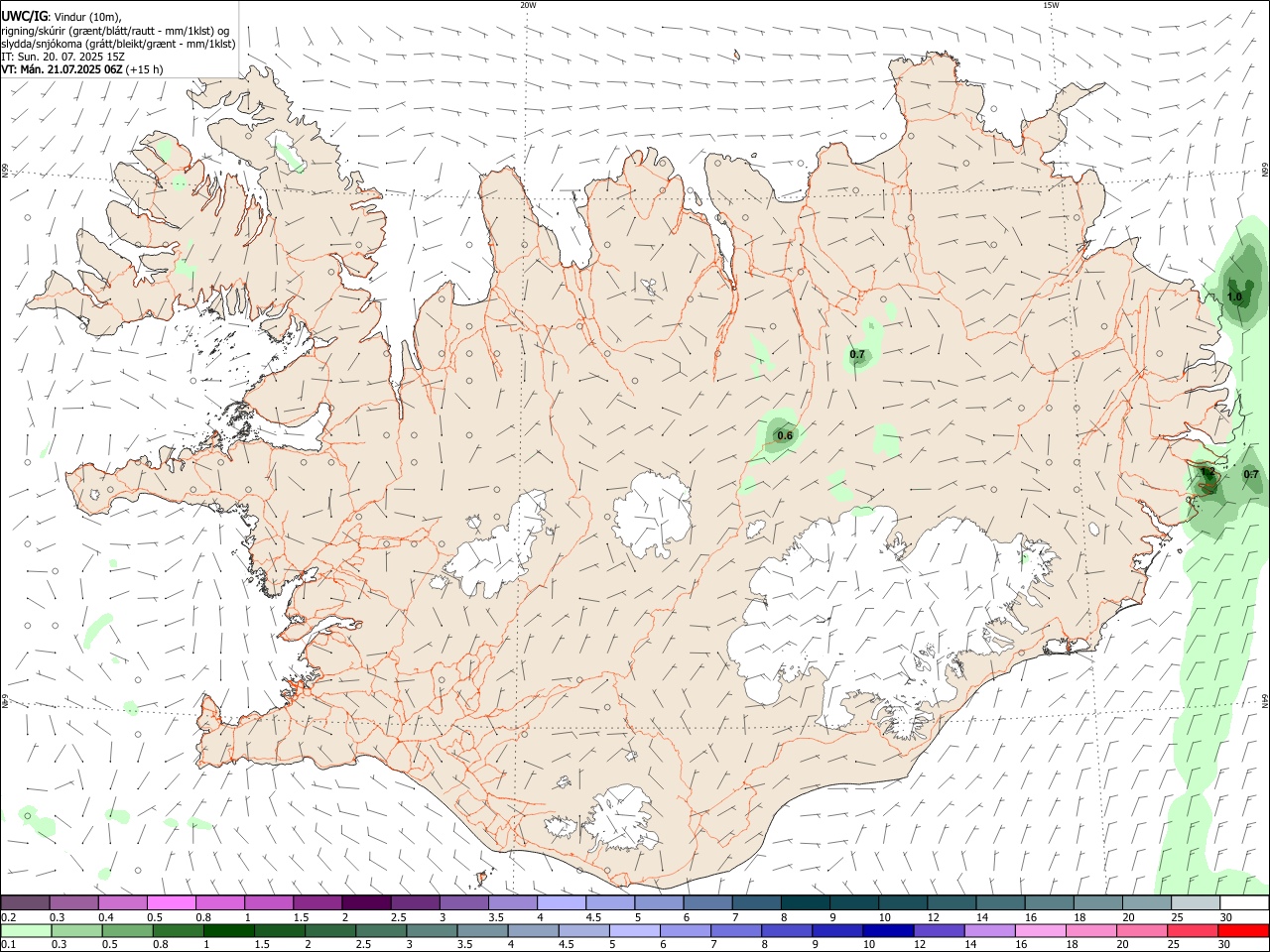Pick the pale green 0.1–0.3 rain swatch
Screen dimensions: 1270x952
point(26,930)
